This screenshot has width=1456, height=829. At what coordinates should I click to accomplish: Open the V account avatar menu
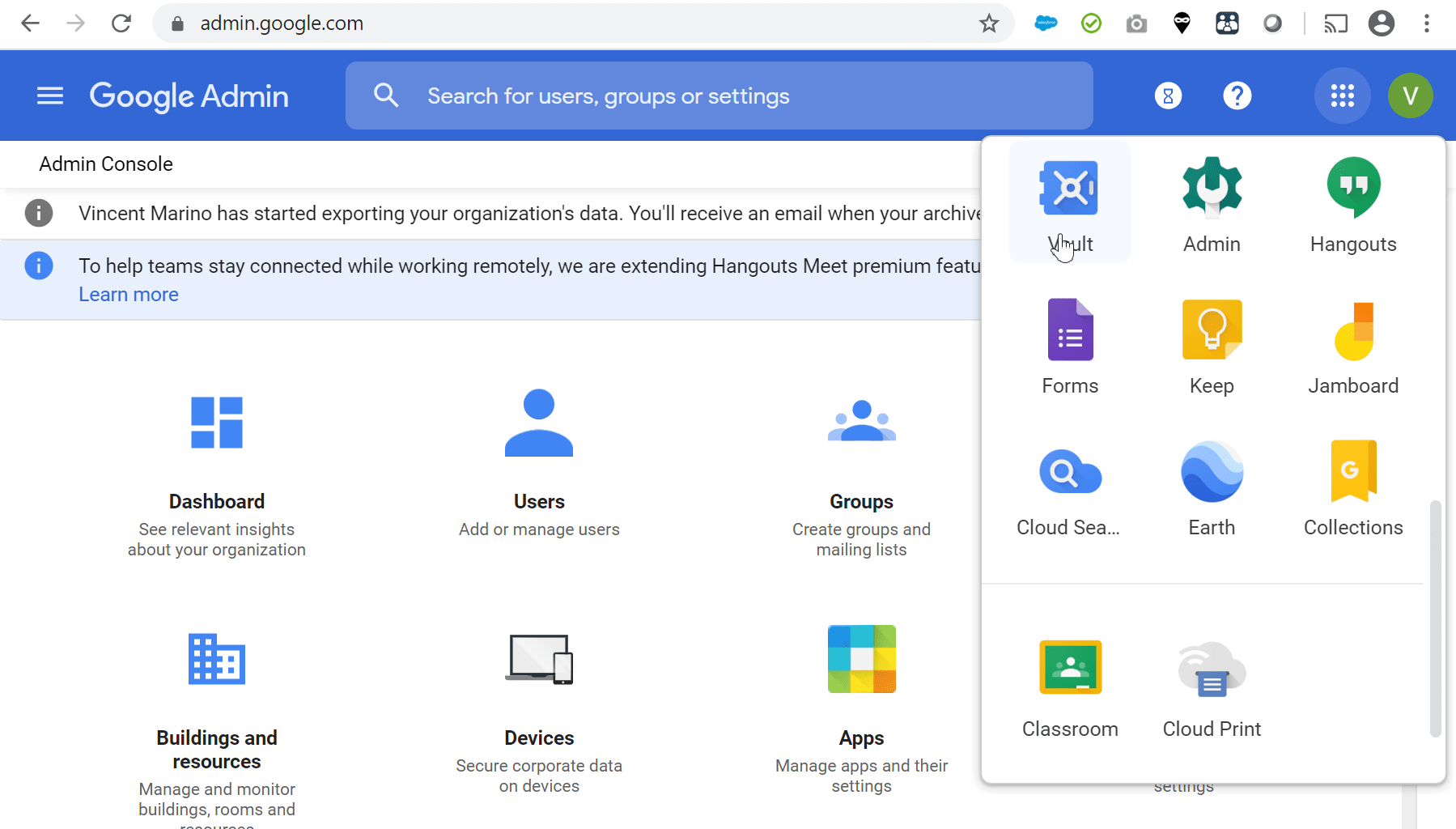pyautogui.click(x=1410, y=96)
